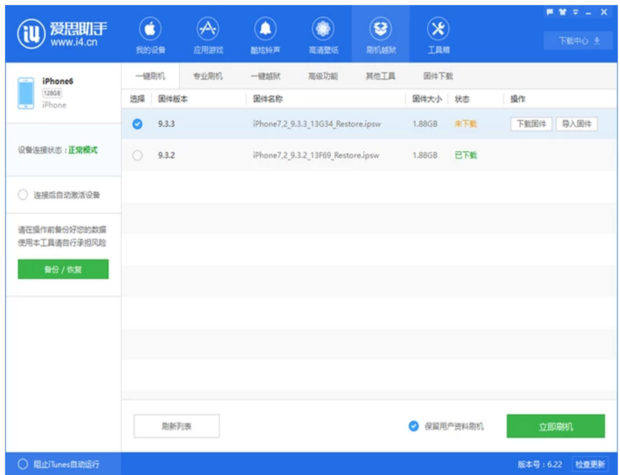Click green 备份 / 恢复 button
Screen dimensions: 620x475
click(x=63, y=269)
